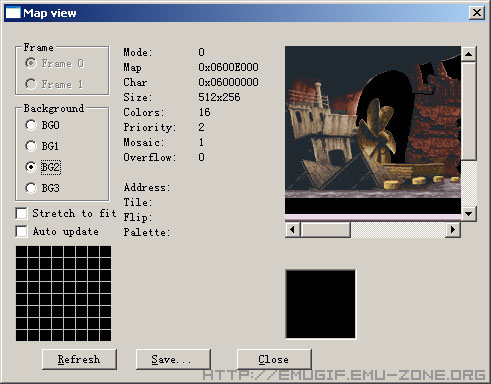Click the Save... button
Viewport: 491px width, 384px height.
point(173,359)
